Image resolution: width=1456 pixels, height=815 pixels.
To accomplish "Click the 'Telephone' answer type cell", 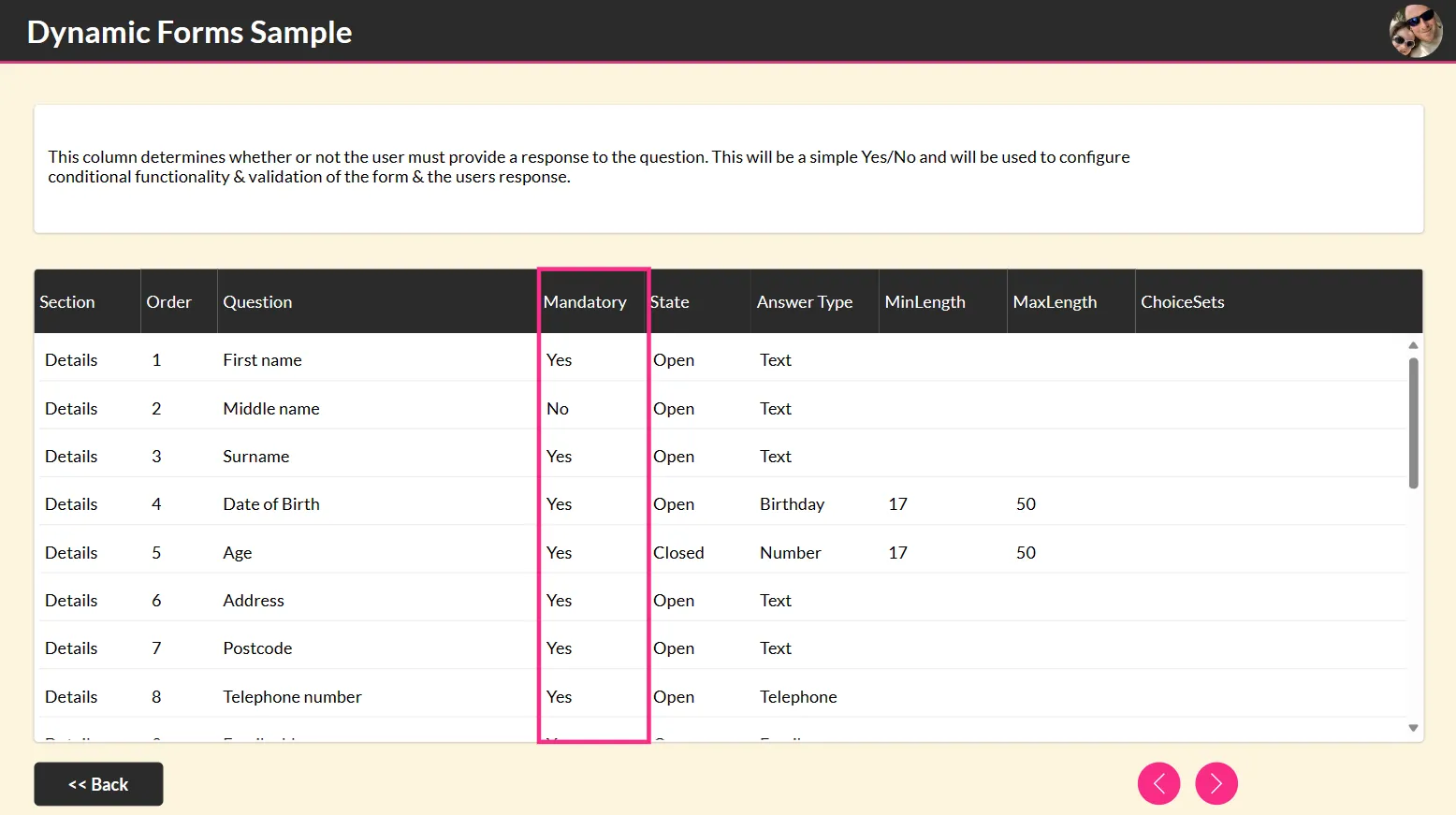I will pos(798,697).
